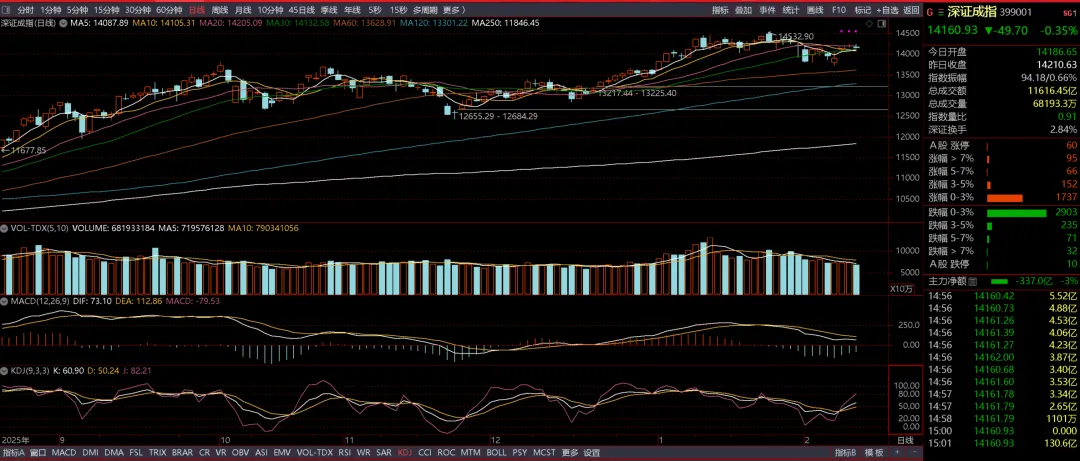This screenshot has width=1080, height=461.
Task: Select the RSI indicator tab
Action: [x=344, y=453]
